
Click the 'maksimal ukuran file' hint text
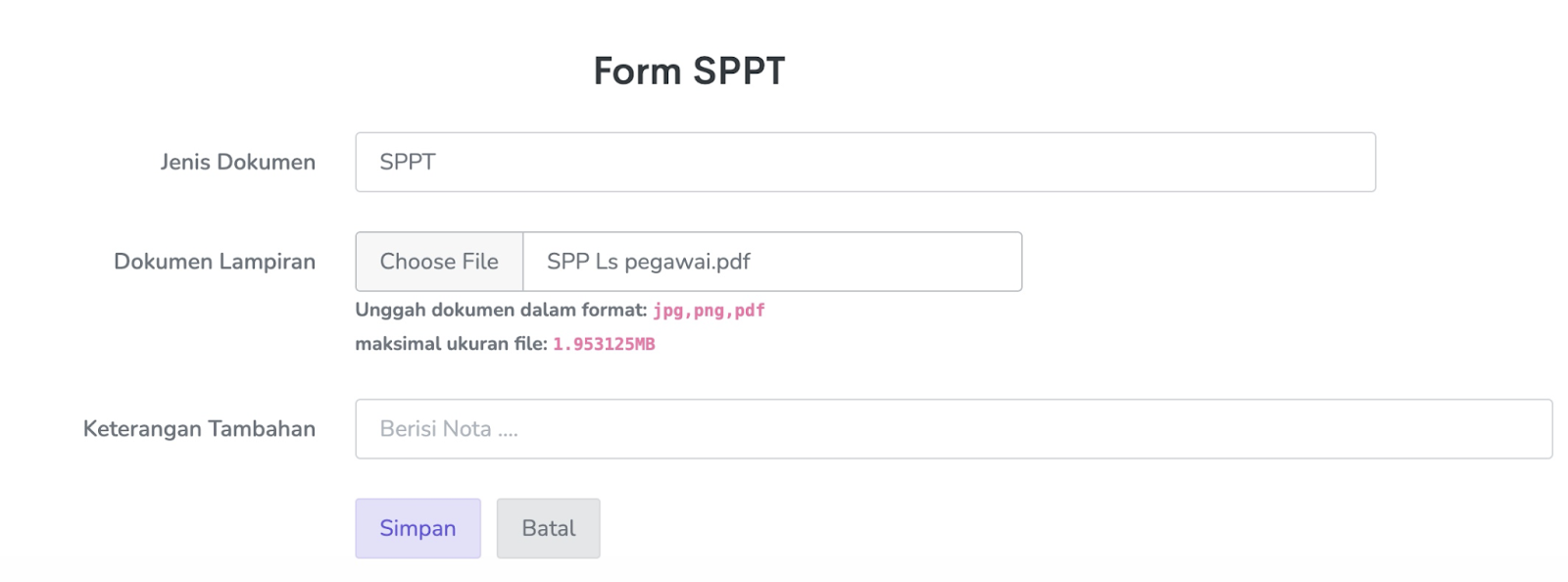[450, 344]
